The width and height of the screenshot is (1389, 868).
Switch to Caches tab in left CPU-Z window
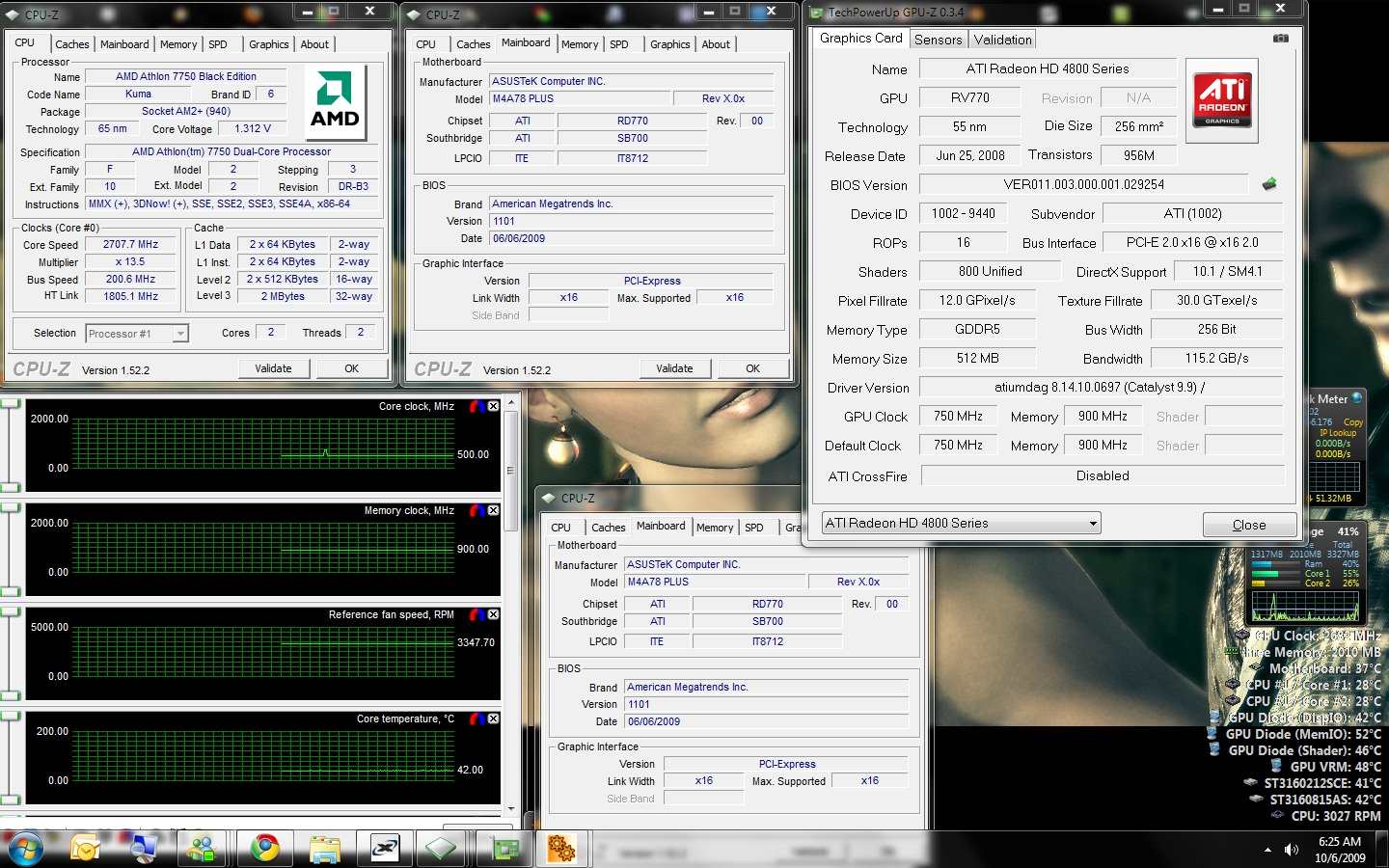pos(72,44)
